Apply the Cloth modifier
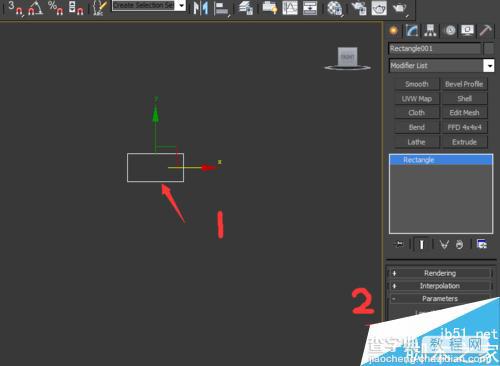500x366 pixels. (x=417, y=113)
